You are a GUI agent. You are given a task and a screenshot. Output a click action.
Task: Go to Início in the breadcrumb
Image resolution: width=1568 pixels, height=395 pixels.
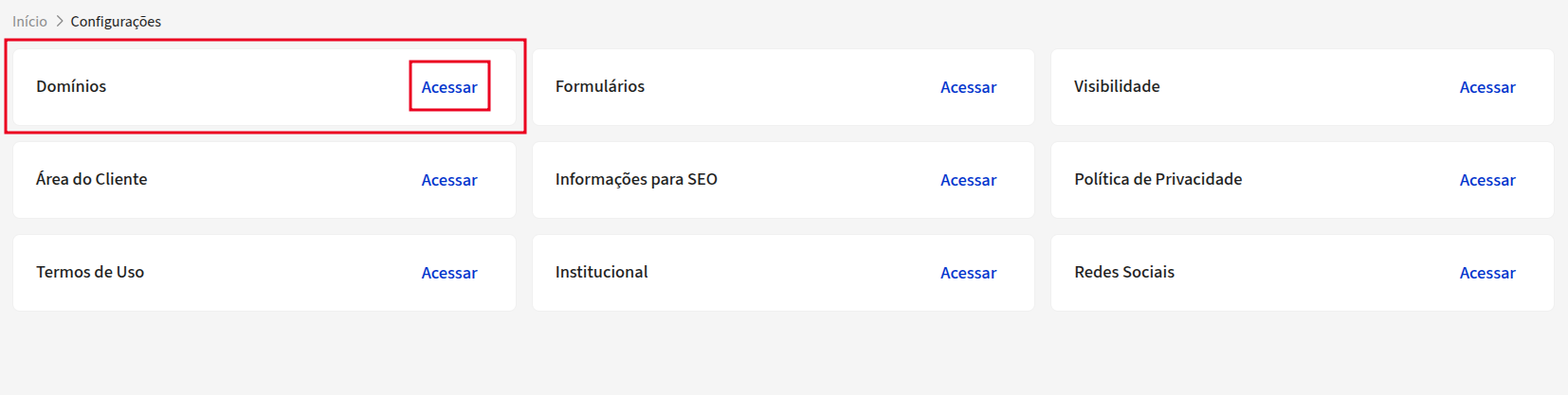(x=29, y=21)
